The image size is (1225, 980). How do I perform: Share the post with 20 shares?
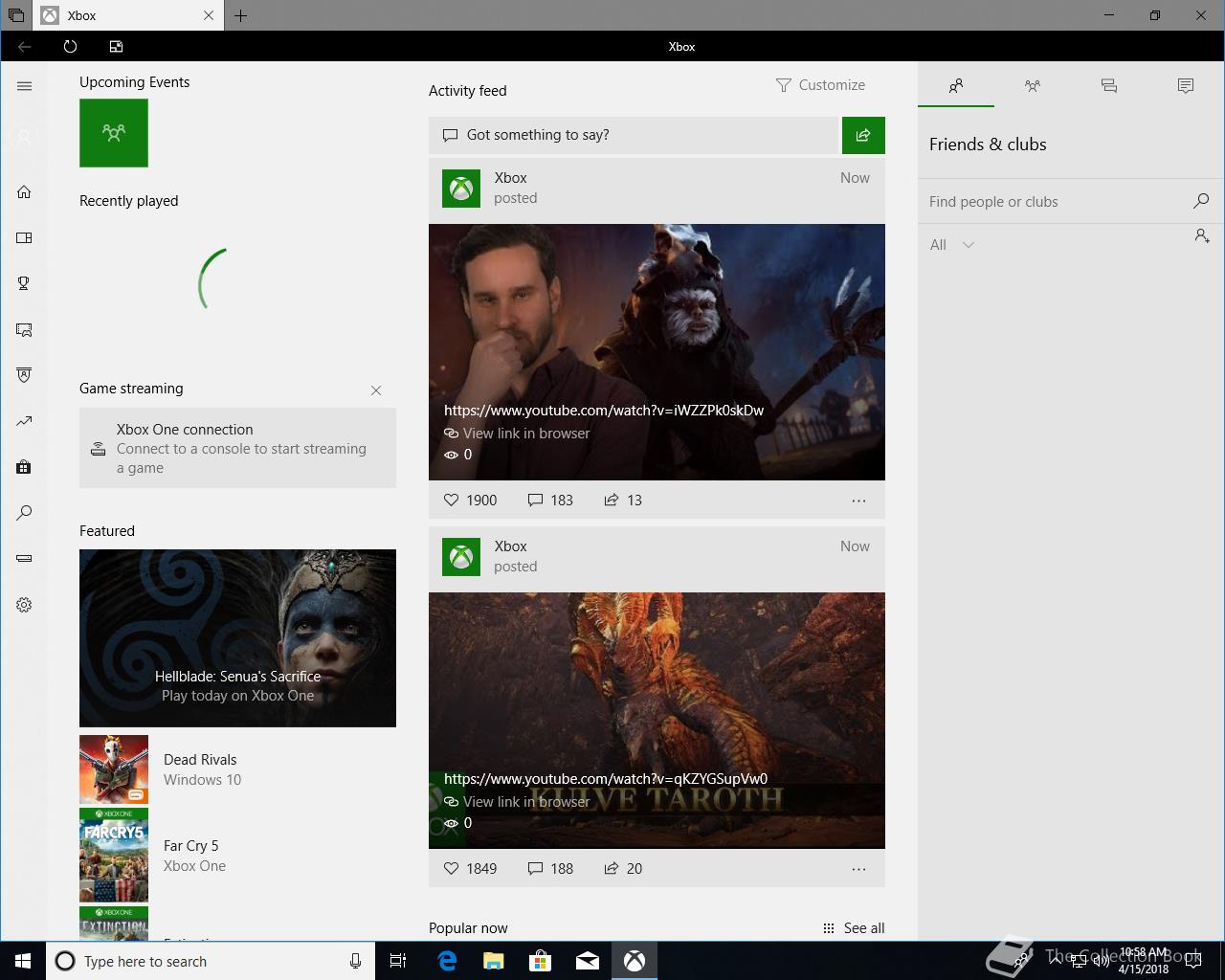point(623,868)
